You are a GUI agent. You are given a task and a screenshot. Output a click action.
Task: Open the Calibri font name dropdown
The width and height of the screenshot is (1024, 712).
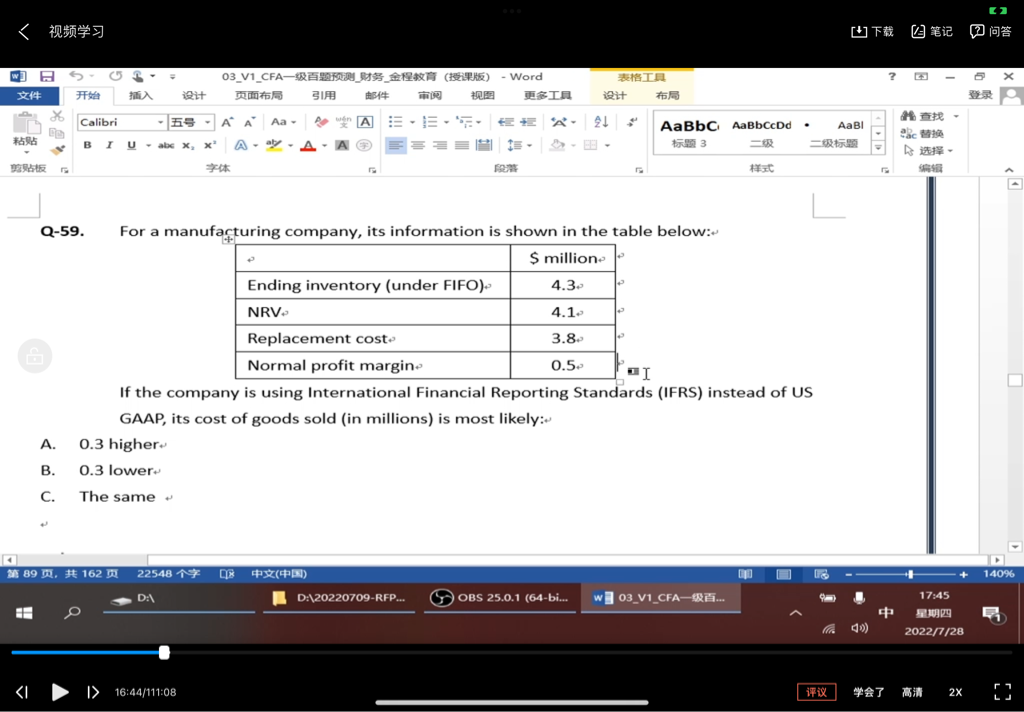click(160, 123)
